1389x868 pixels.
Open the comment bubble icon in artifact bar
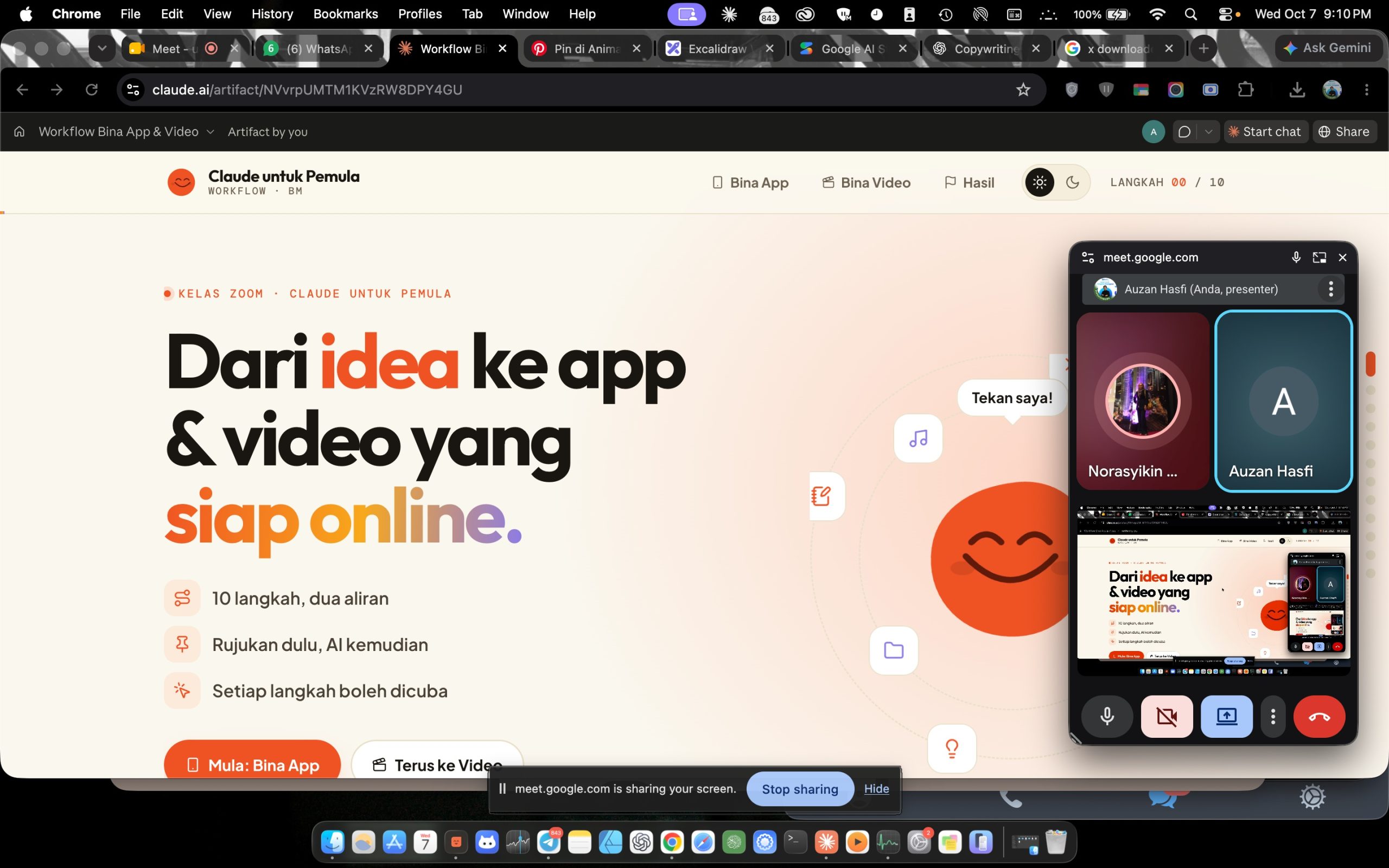click(x=1183, y=131)
